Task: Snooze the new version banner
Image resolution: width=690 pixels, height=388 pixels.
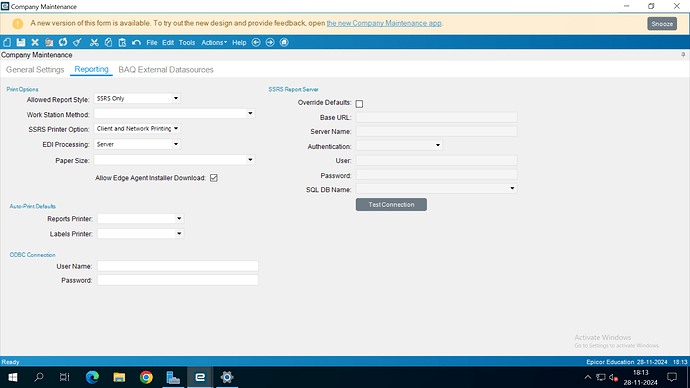Action: [662, 24]
